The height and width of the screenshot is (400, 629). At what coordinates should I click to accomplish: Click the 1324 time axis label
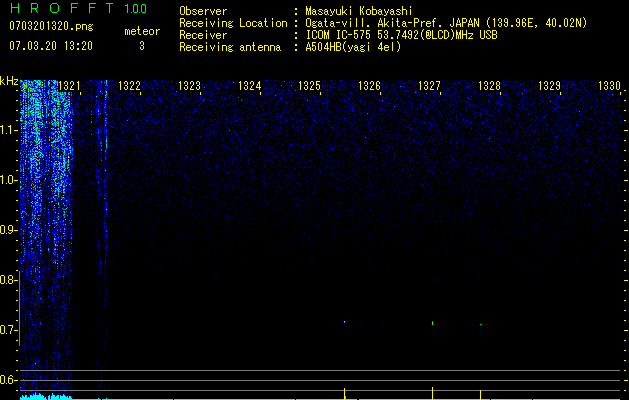tap(250, 86)
